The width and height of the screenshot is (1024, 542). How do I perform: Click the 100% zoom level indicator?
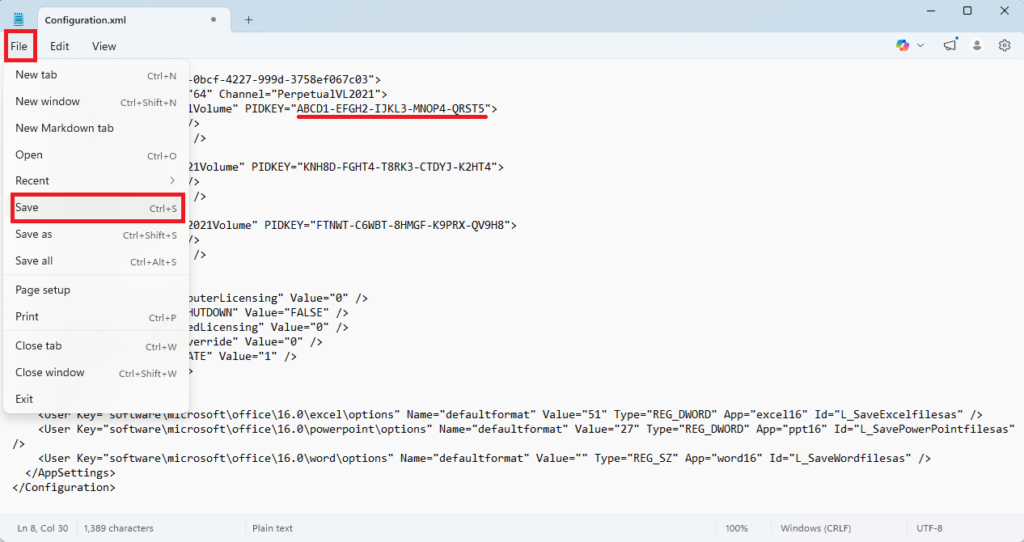click(x=736, y=528)
